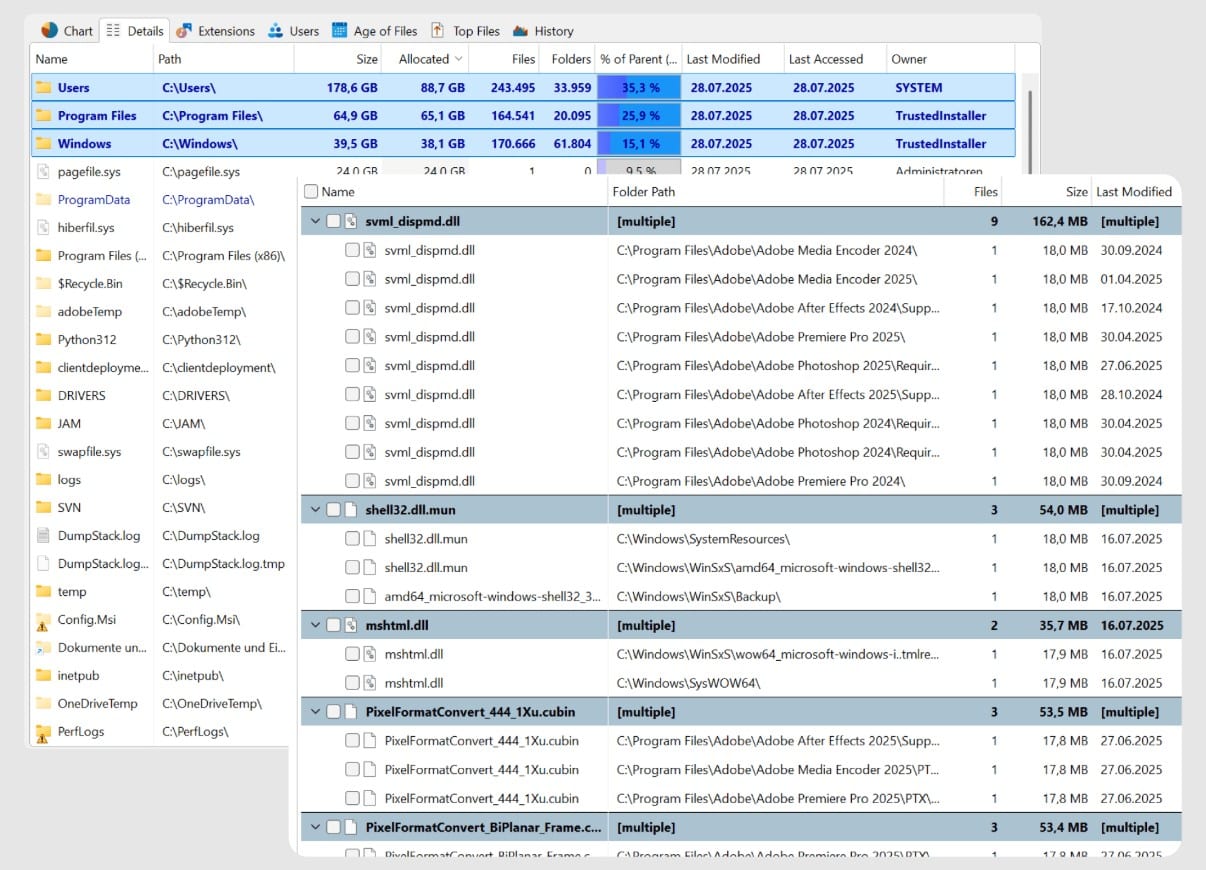The height and width of the screenshot is (870, 1206).
Task: Select the clientdeployment path cell
Action: [x=219, y=367]
